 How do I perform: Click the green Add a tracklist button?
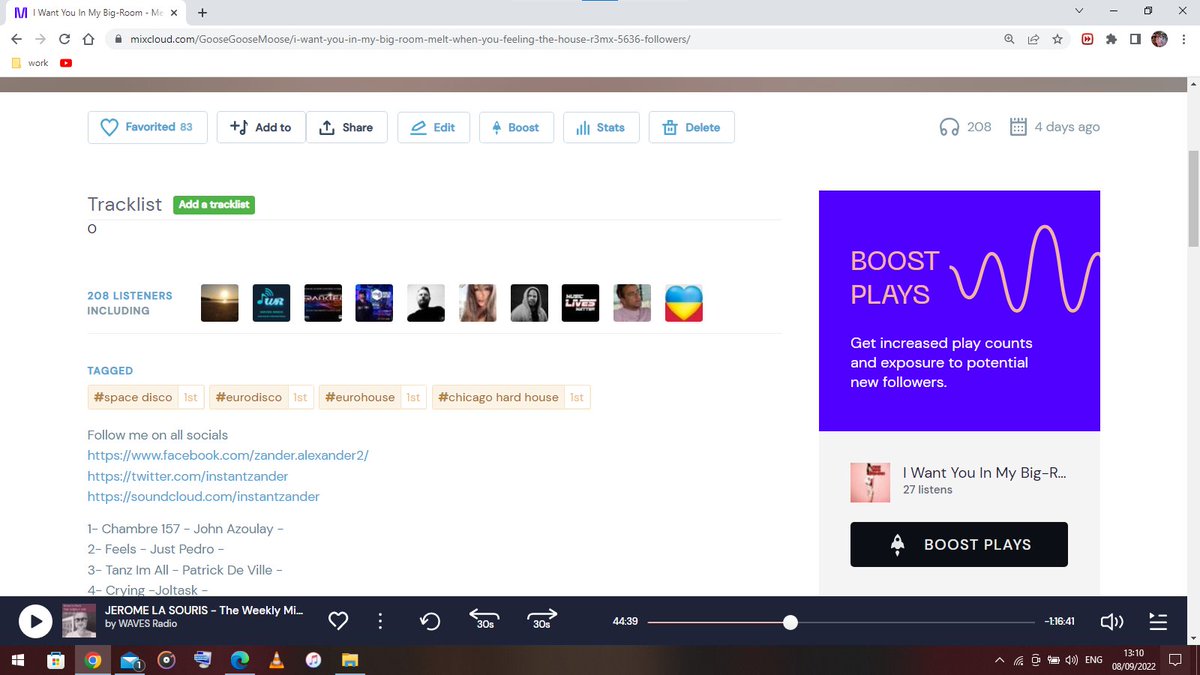[214, 204]
